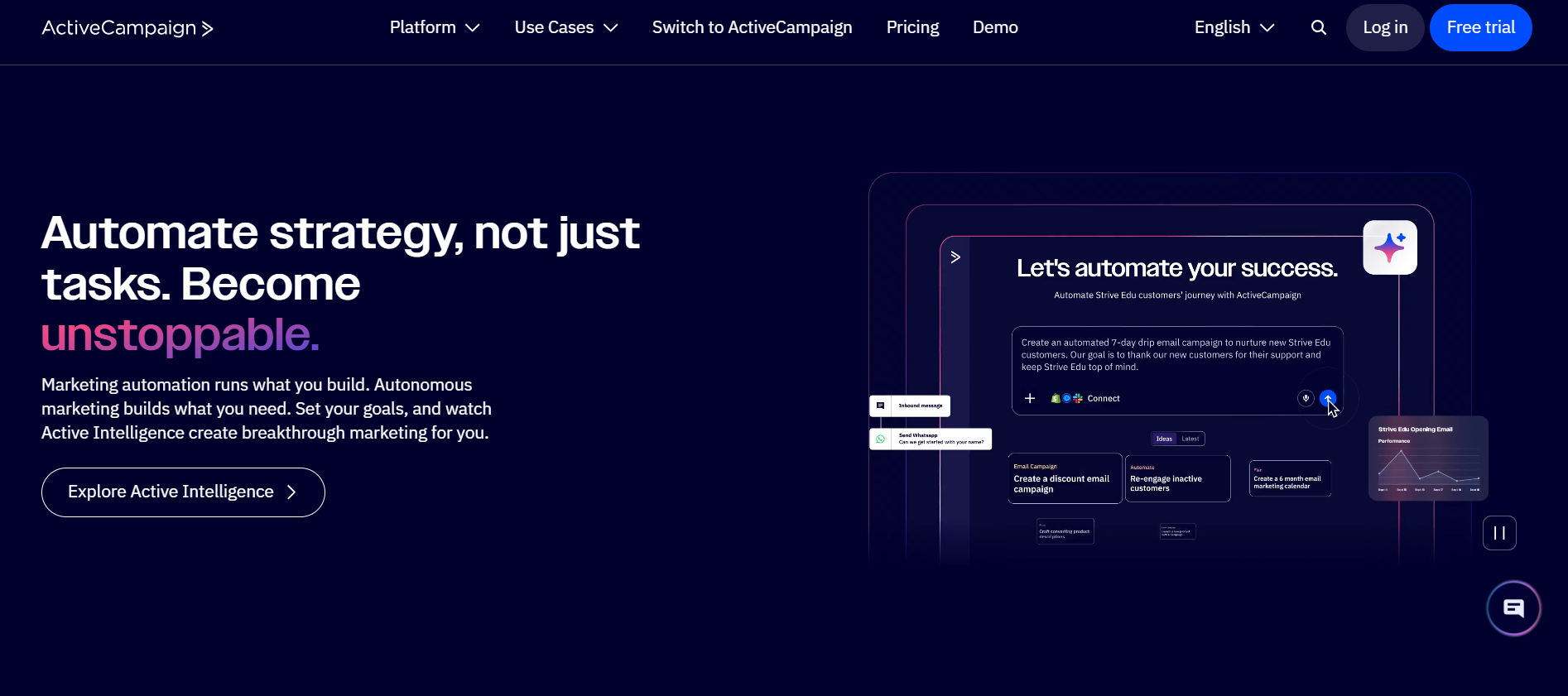Click the Log in button
The width and height of the screenshot is (1568, 696).
pyautogui.click(x=1385, y=27)
